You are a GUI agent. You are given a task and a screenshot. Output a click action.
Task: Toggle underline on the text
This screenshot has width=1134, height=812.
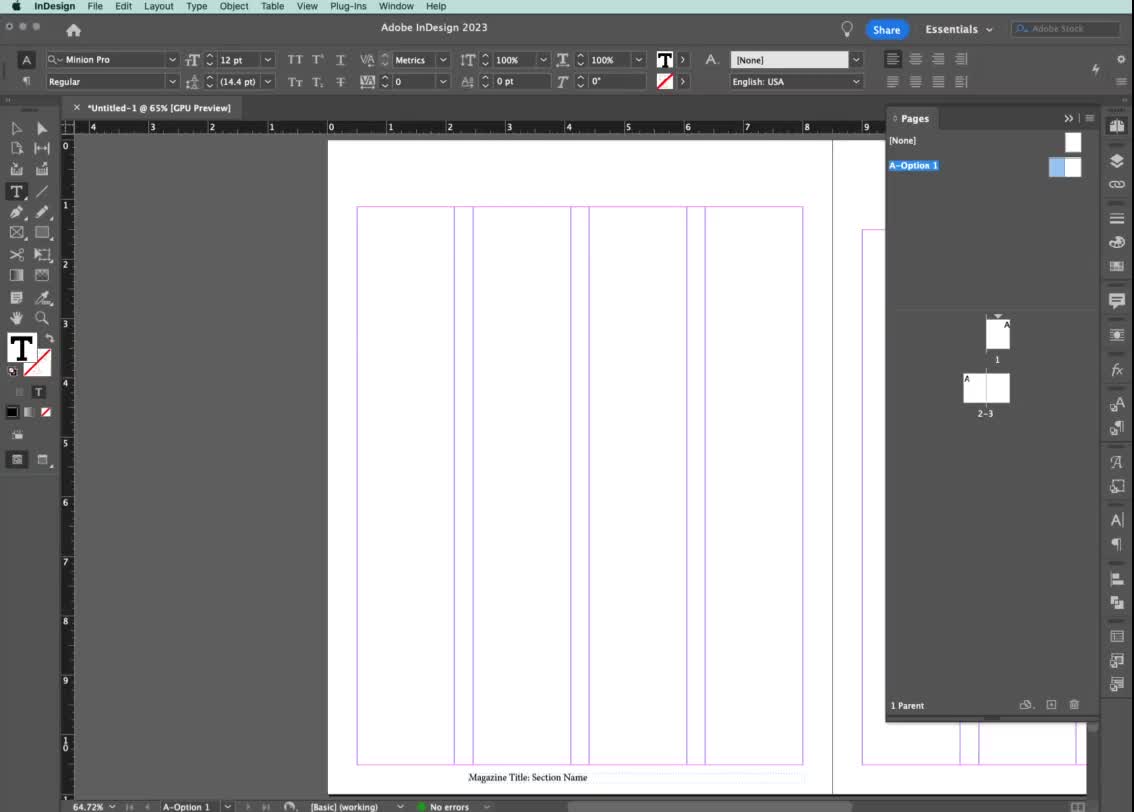coord(339,59)
